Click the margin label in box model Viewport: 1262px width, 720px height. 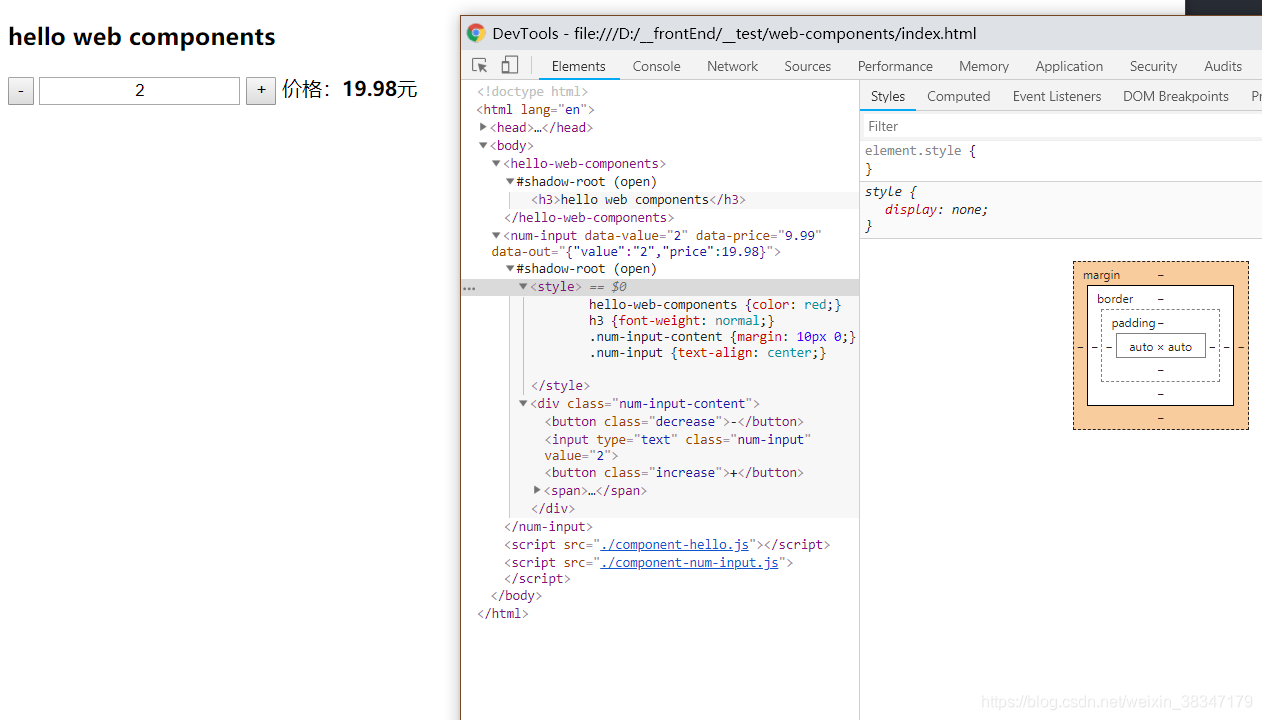point(1101,275)
